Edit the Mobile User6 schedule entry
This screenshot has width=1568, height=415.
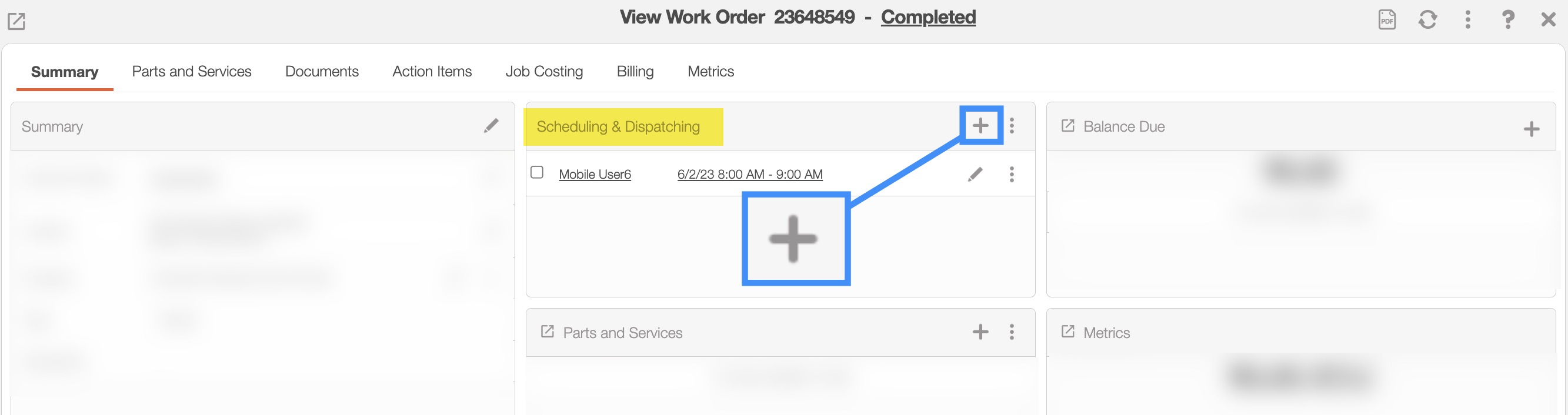[x=975, y=175]
